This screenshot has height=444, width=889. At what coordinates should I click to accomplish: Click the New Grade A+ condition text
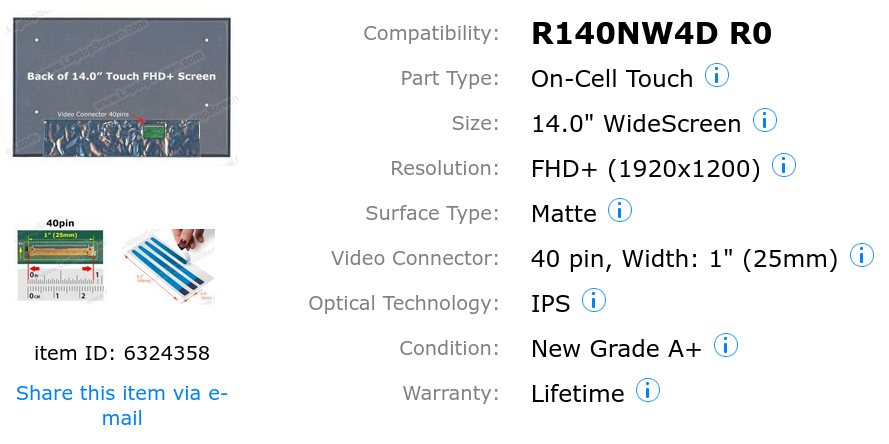616,349
